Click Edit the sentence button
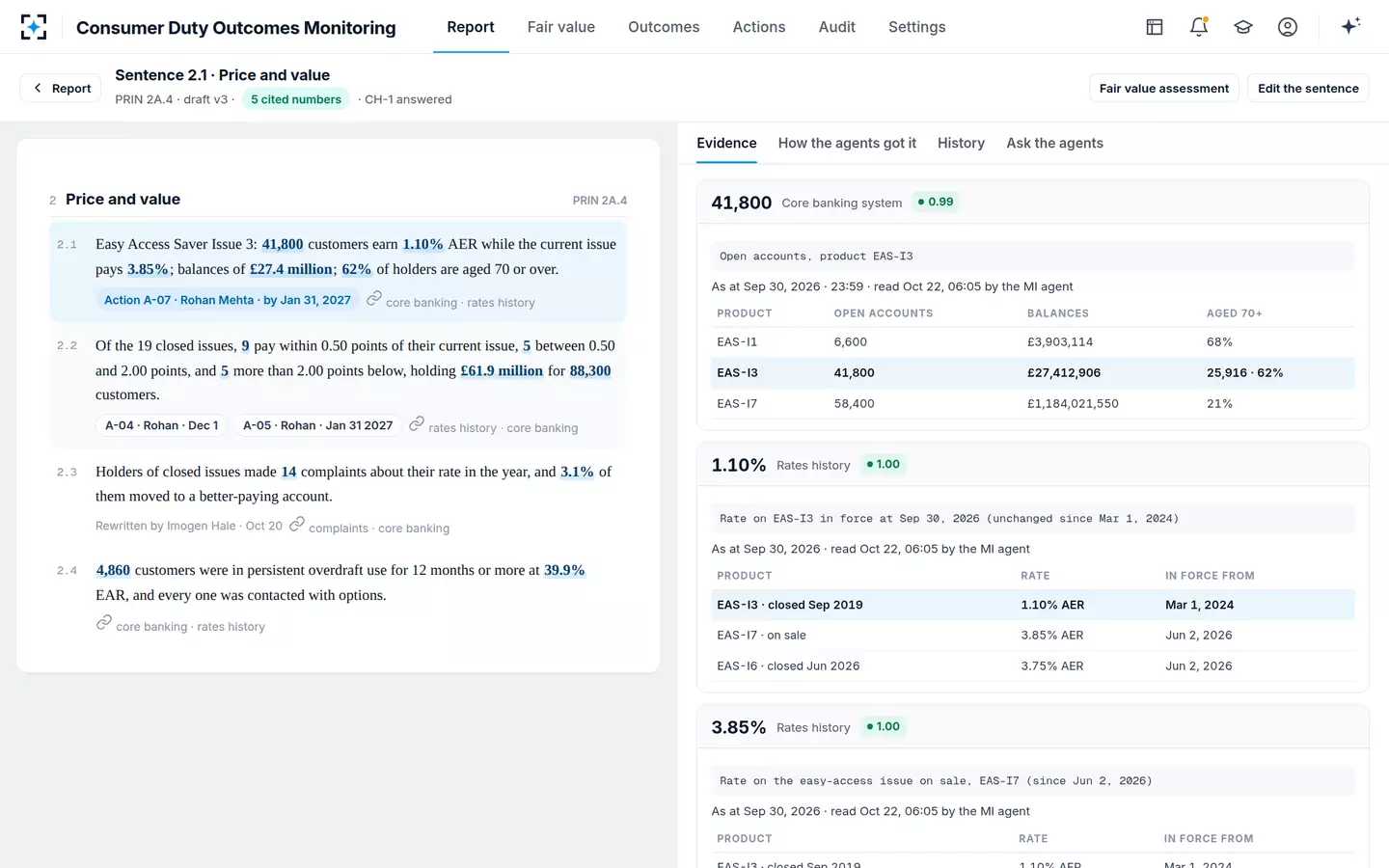Image resolution: width=1389 pixels, height=868 pixels. click(1308, 88)
